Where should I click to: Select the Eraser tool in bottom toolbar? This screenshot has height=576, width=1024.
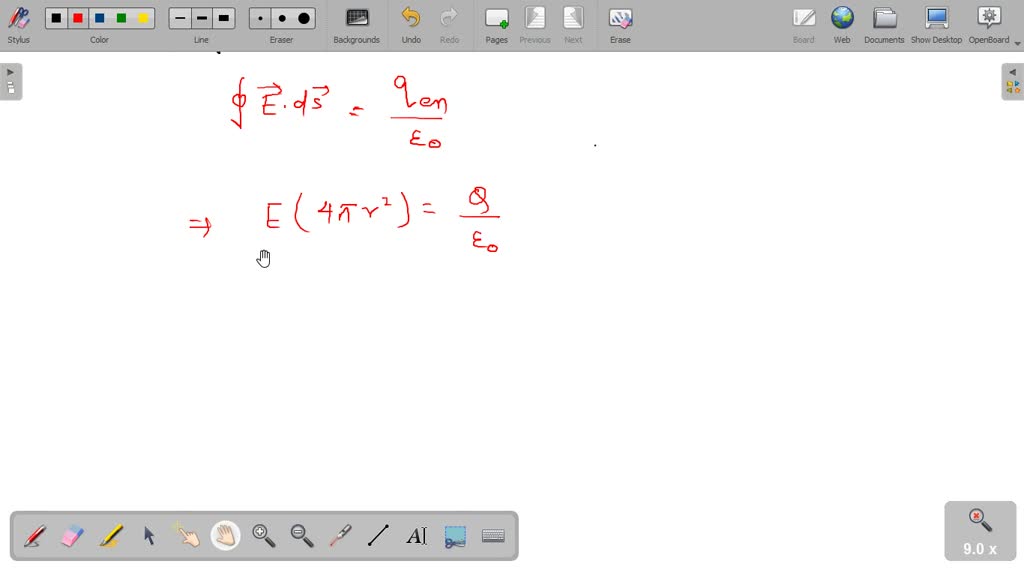pos(72,535)
